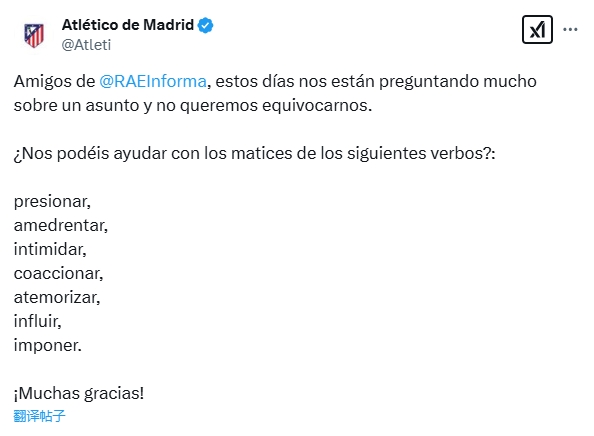
Task: Click the word presionar in the list
Action: point(52,202)
